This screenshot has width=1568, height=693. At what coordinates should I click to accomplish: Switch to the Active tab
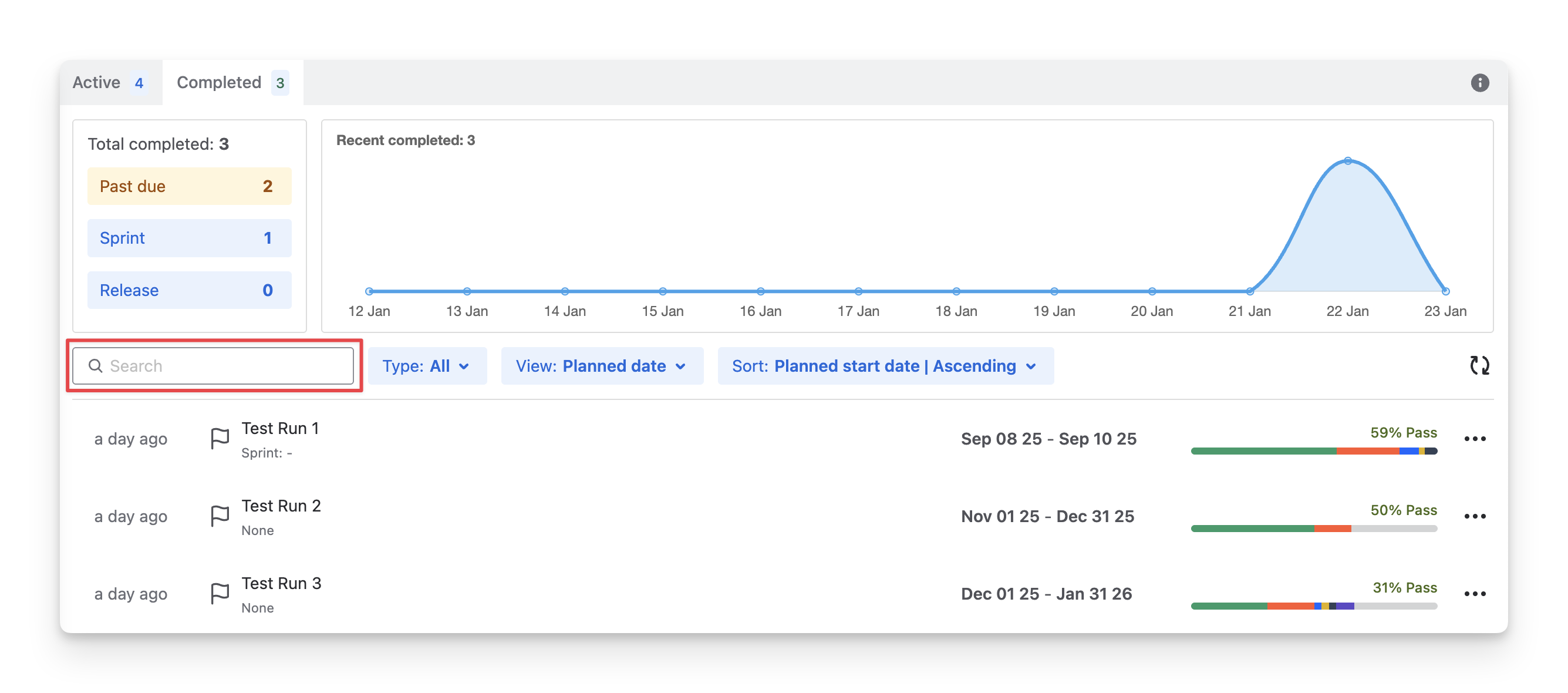pyautogui.click(x=110, y=83)
